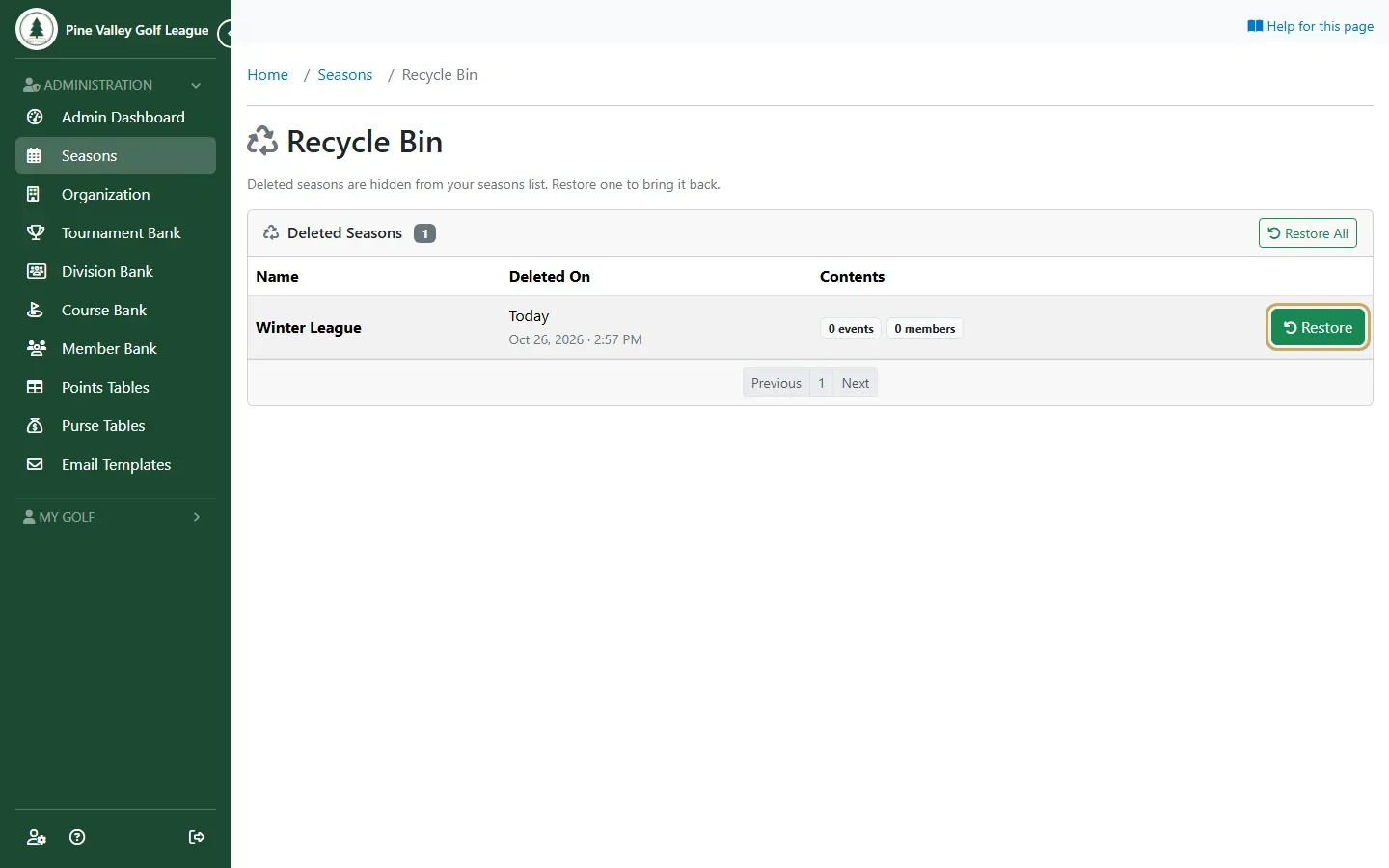1389x868 pixels.
Task: Collapse the sidebar with the arrow toggle
Action: tap(226, 33)
